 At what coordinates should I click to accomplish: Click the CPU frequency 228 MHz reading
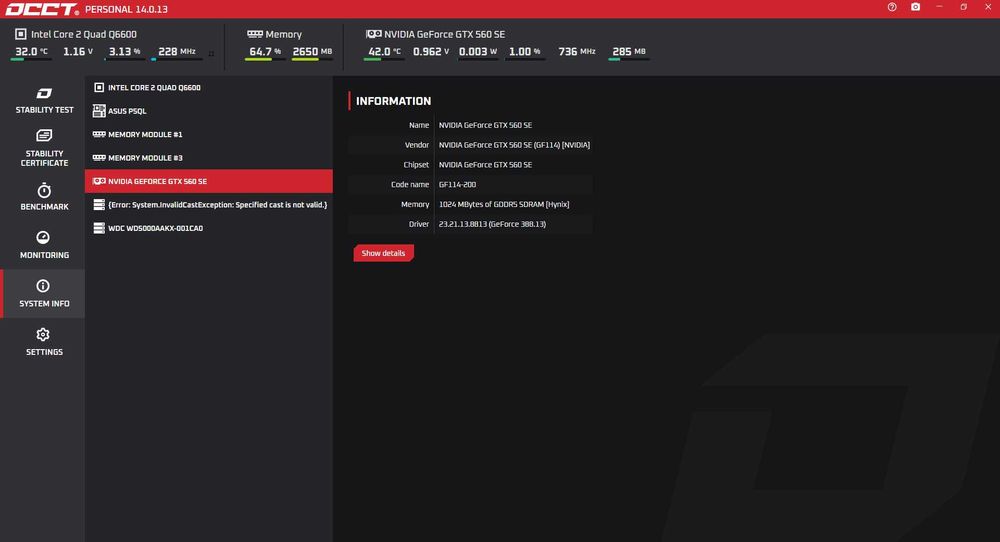[177, 52]
